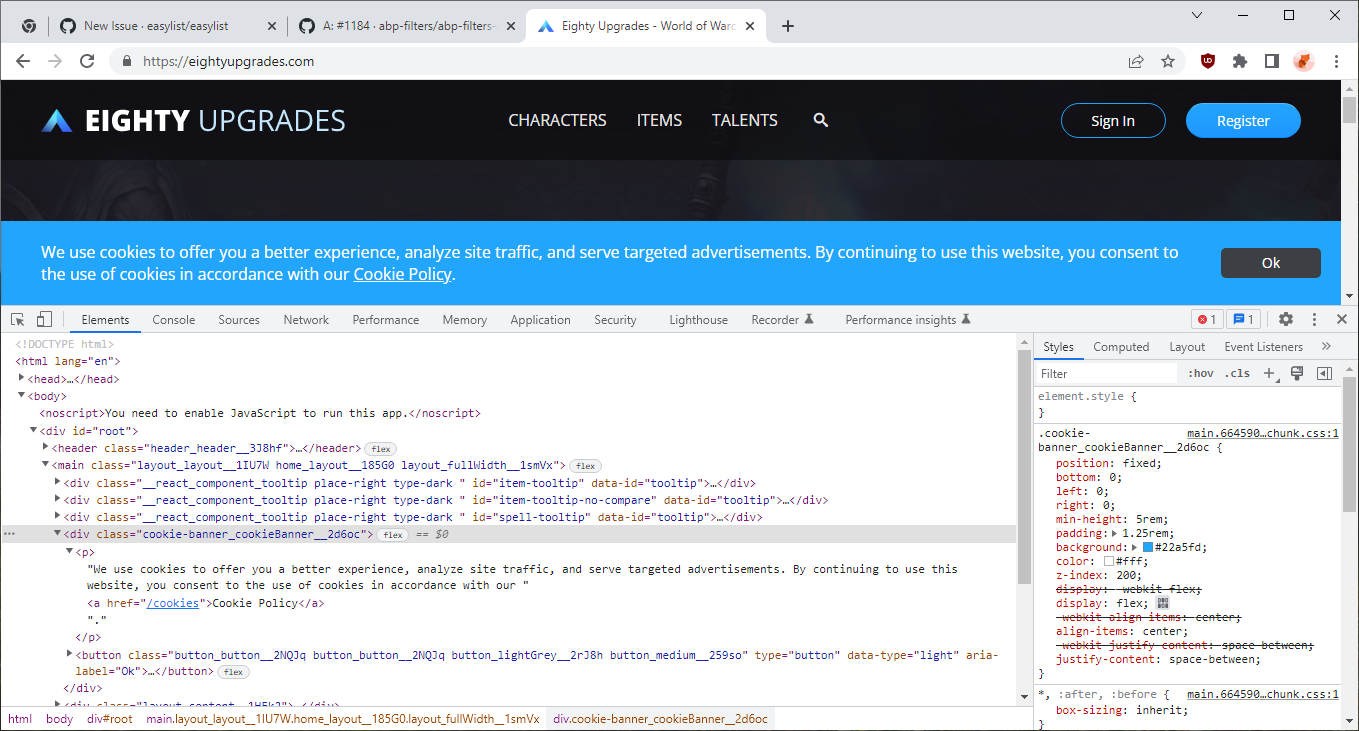Toggle element state with :hov
This screenshot has height=731, width=1359.
1200,372
